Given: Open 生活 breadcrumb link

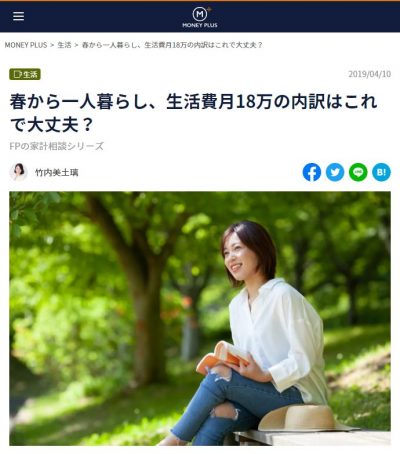Looking at the screenshot, I should point(64,45).
